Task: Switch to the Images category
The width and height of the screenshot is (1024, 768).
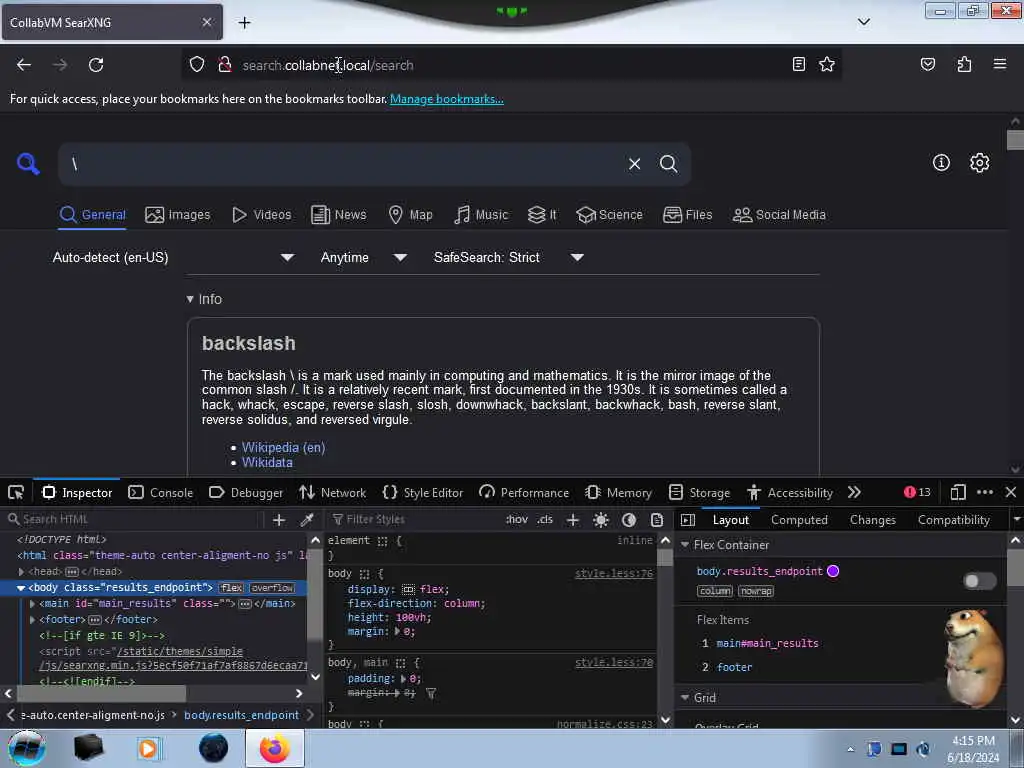Action: click(178, 215)
